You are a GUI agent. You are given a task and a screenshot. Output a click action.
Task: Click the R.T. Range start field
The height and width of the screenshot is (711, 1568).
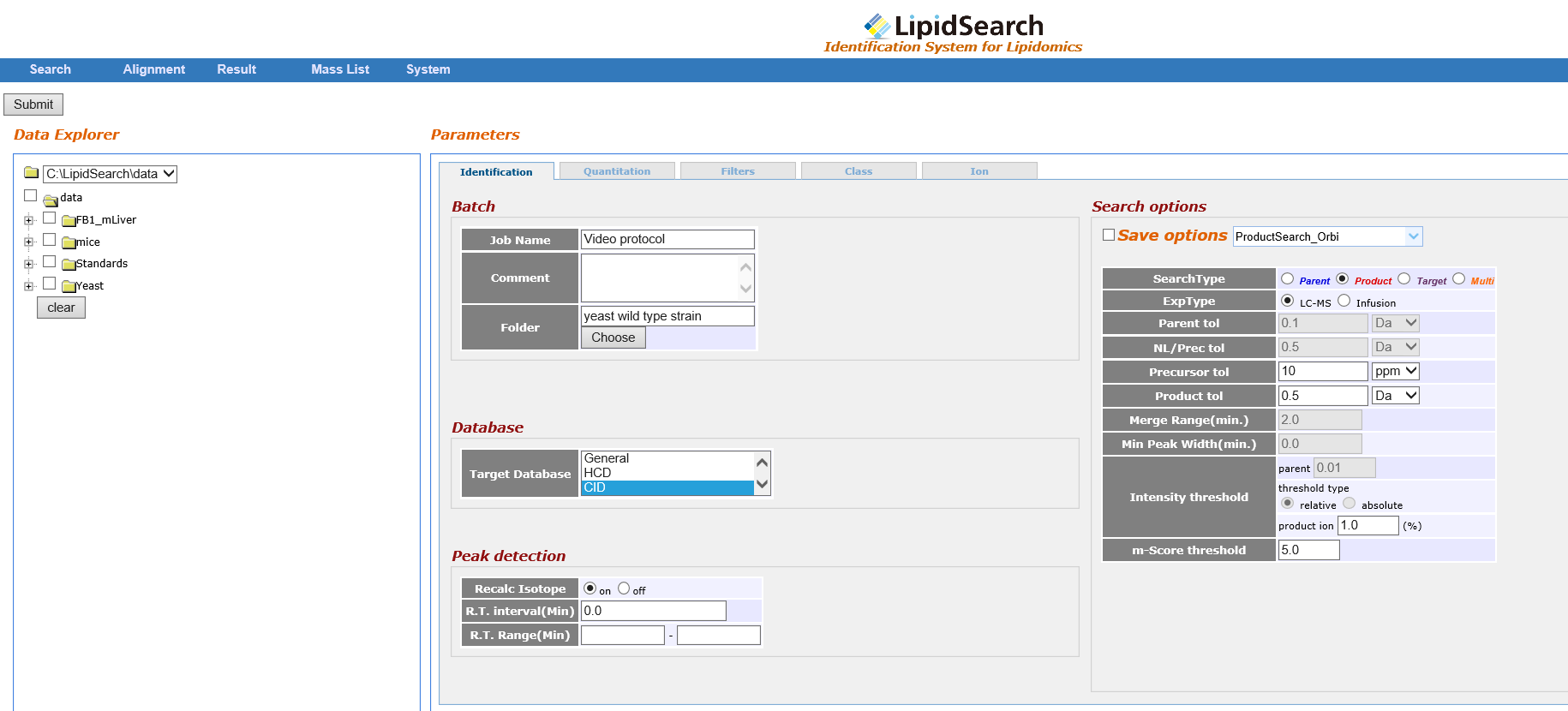click(623, 635)
